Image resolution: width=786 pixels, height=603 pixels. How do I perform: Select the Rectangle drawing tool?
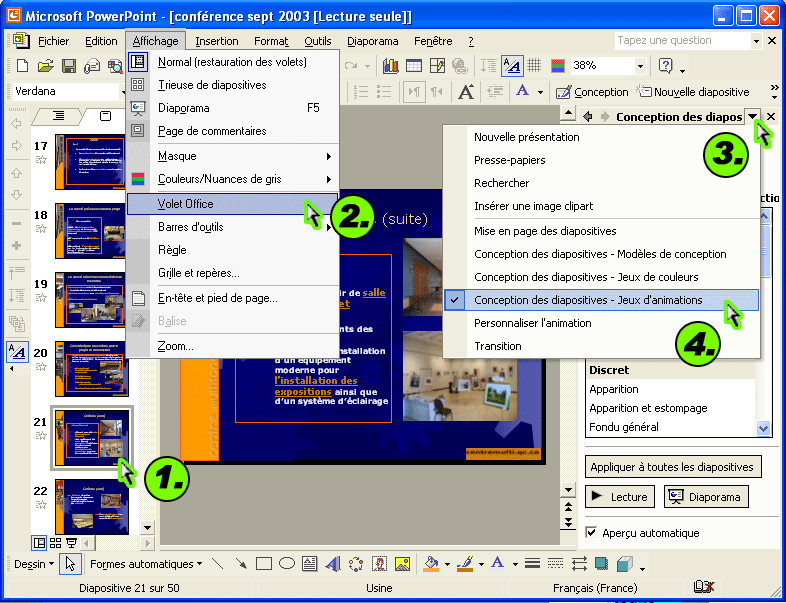264,564
